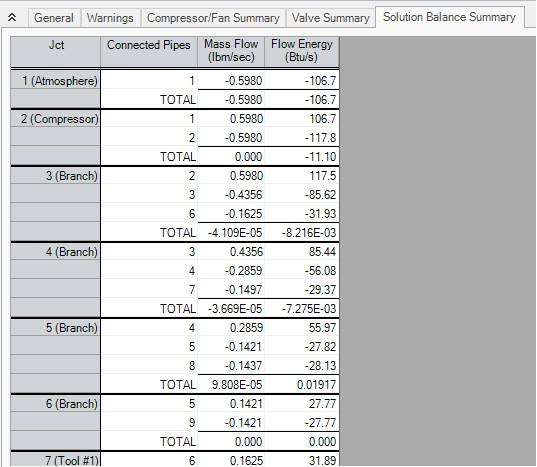
Task: Click the 0.01917 flow energy total cell
Action: pyautogui.click(x=302, y=384)
